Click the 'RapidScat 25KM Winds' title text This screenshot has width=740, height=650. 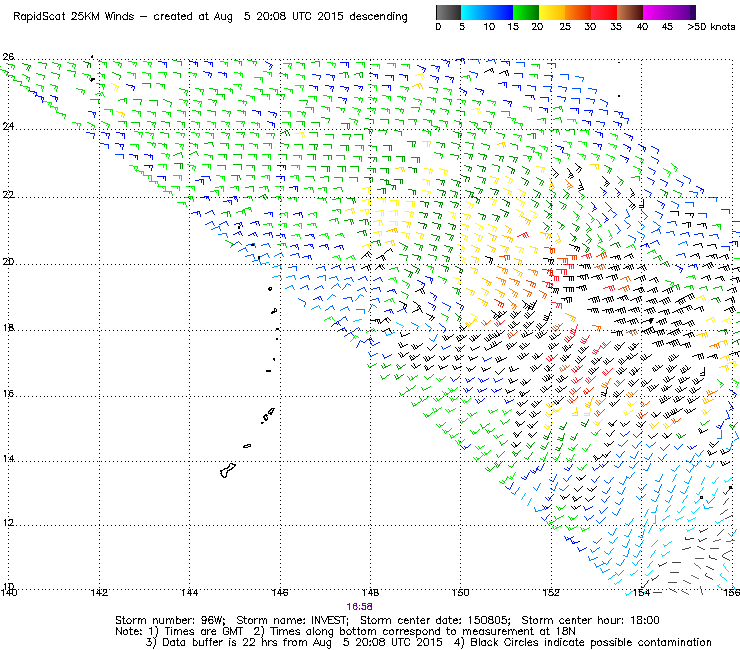click(74, 17)
